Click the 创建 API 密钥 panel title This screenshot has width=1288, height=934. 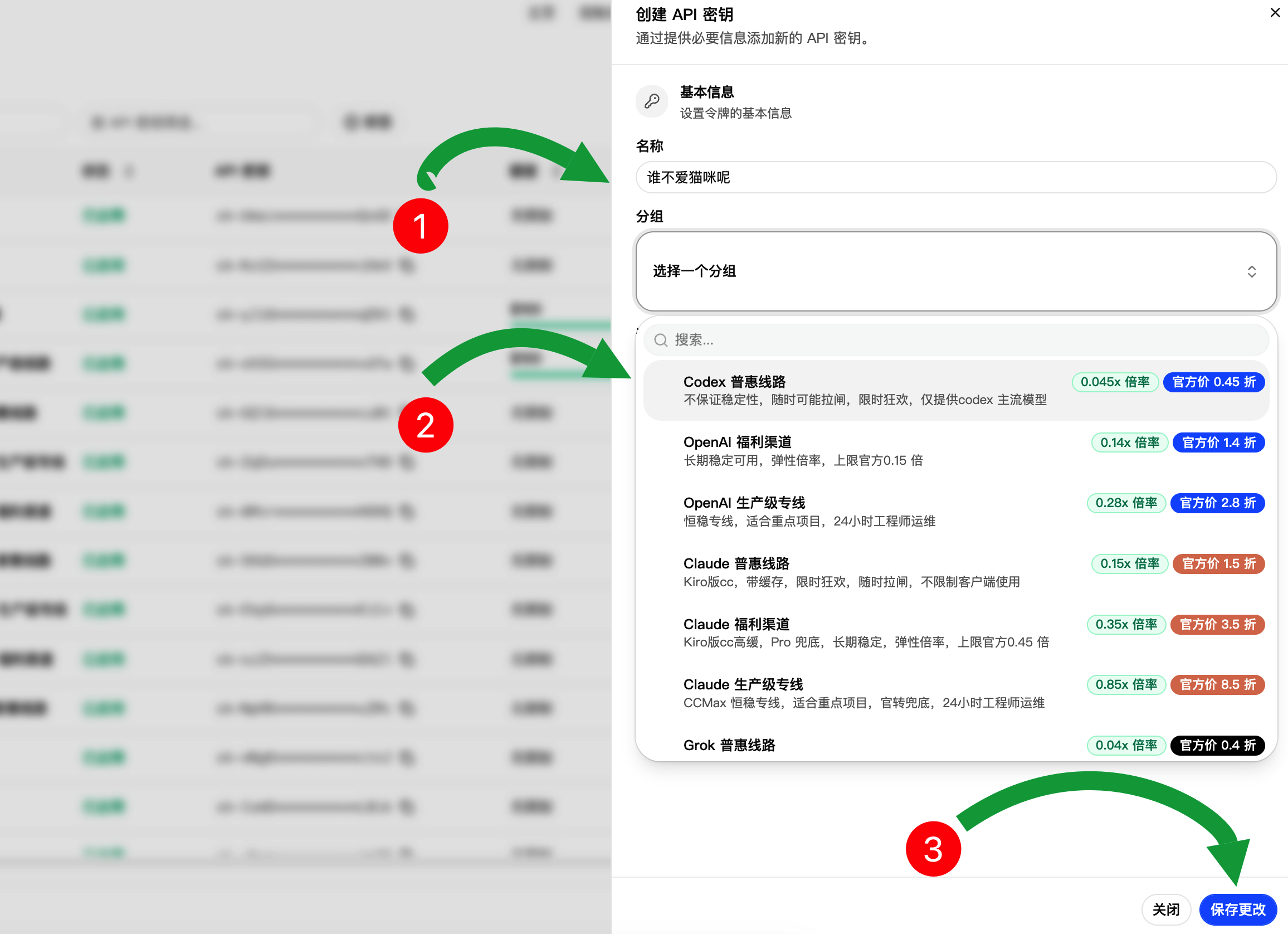(x=684, y=14)
